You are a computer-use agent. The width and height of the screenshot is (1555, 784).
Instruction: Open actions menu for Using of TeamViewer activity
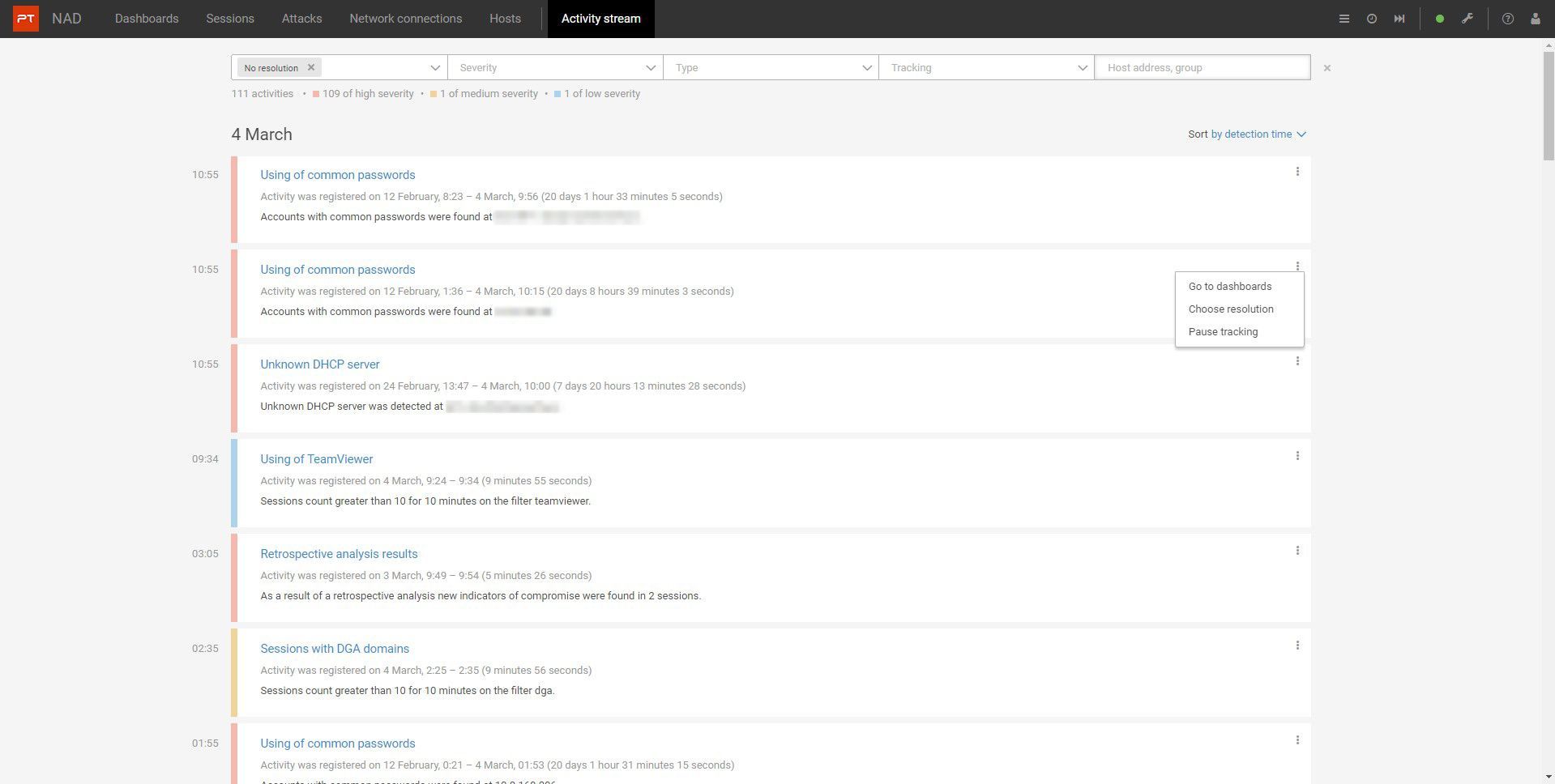[x=1297, y=456]
